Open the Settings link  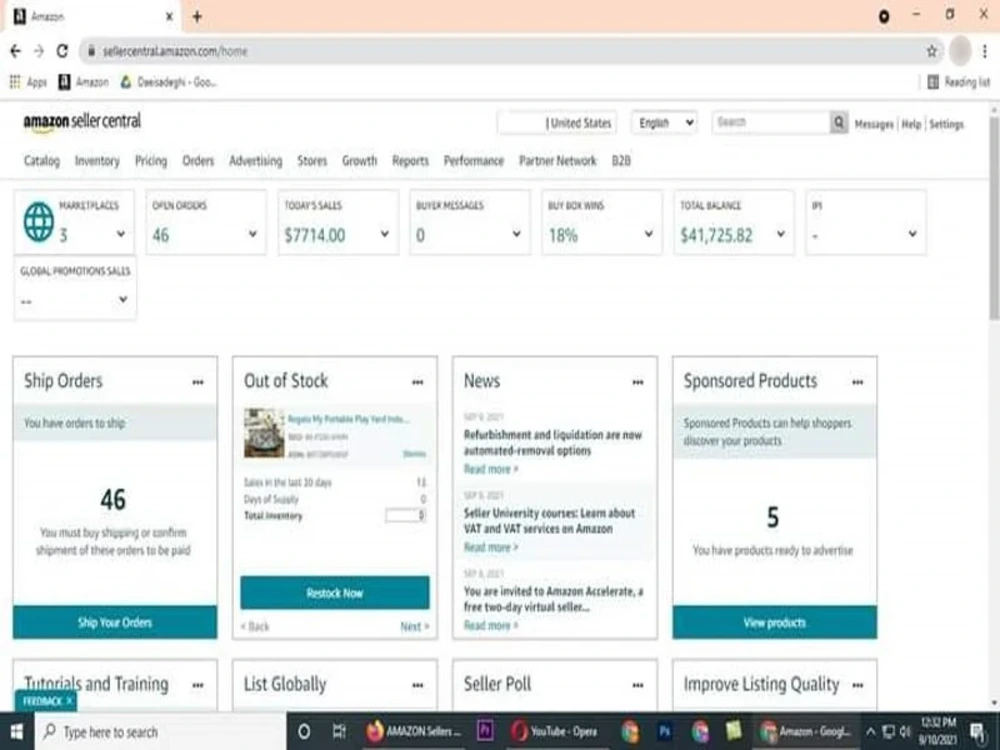pyautogui.click(x=946, y=124)
